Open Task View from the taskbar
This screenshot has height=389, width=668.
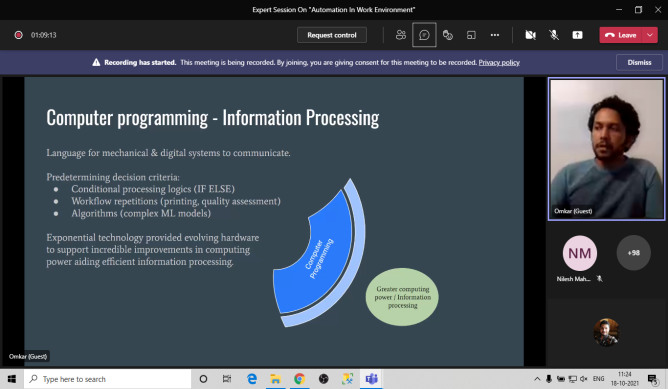point(227,379)
